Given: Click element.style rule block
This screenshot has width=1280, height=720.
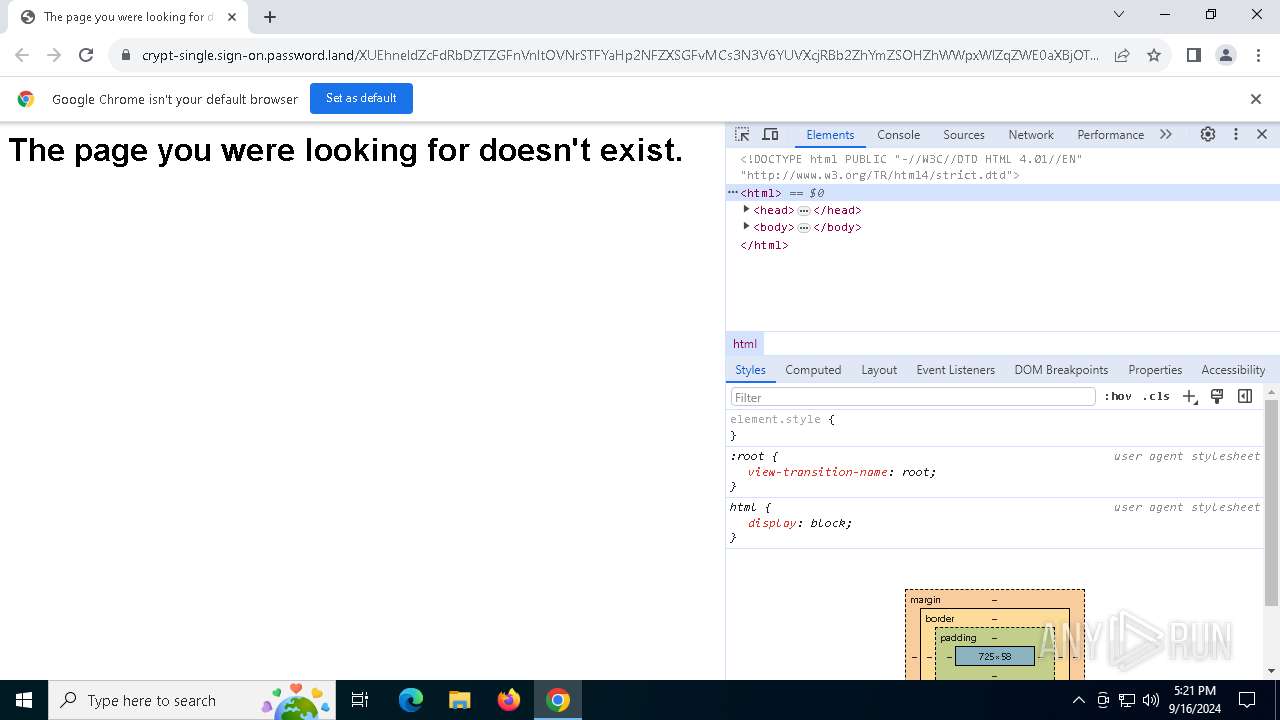Looking at the screenshot, I should coord(995,428).
